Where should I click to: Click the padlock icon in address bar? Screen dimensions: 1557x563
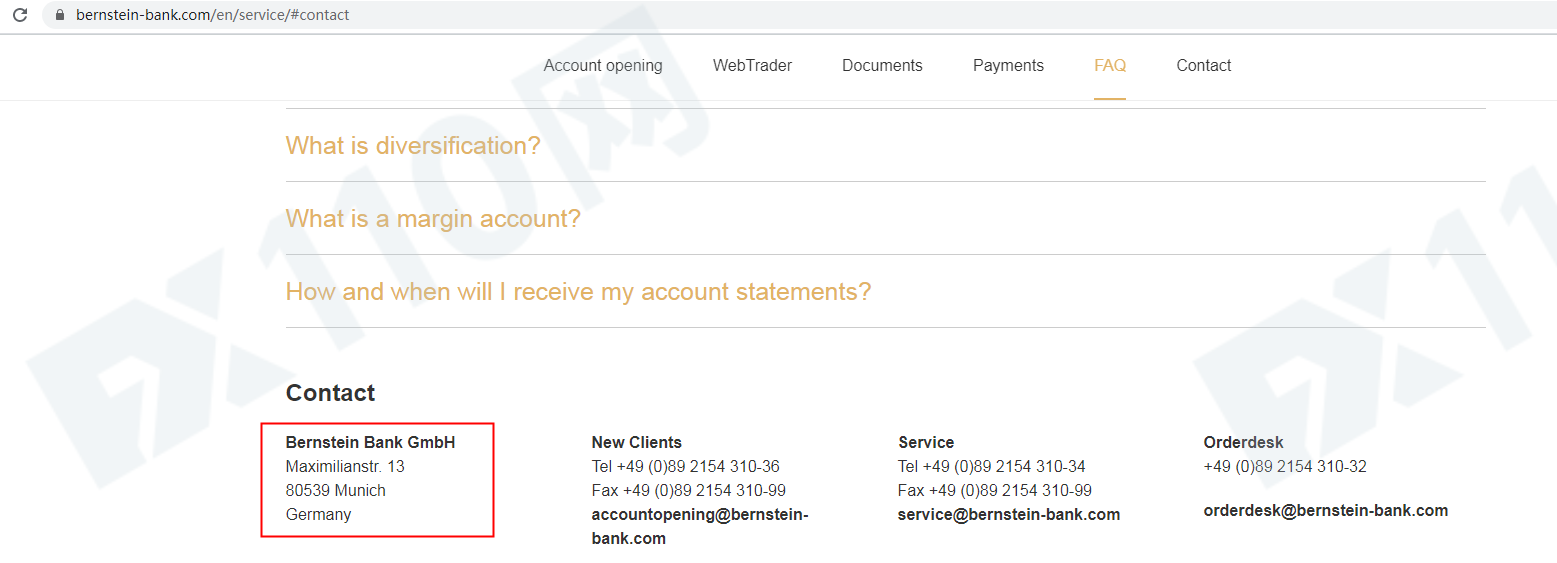[60, 15]
